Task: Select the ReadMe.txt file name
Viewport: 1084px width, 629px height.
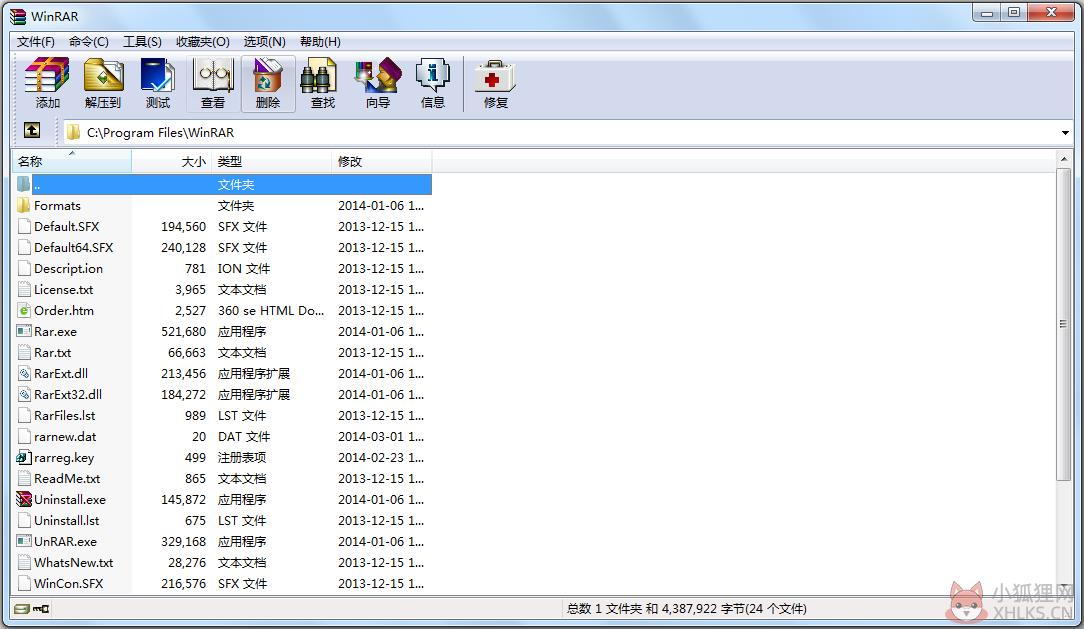Action: 67,478
